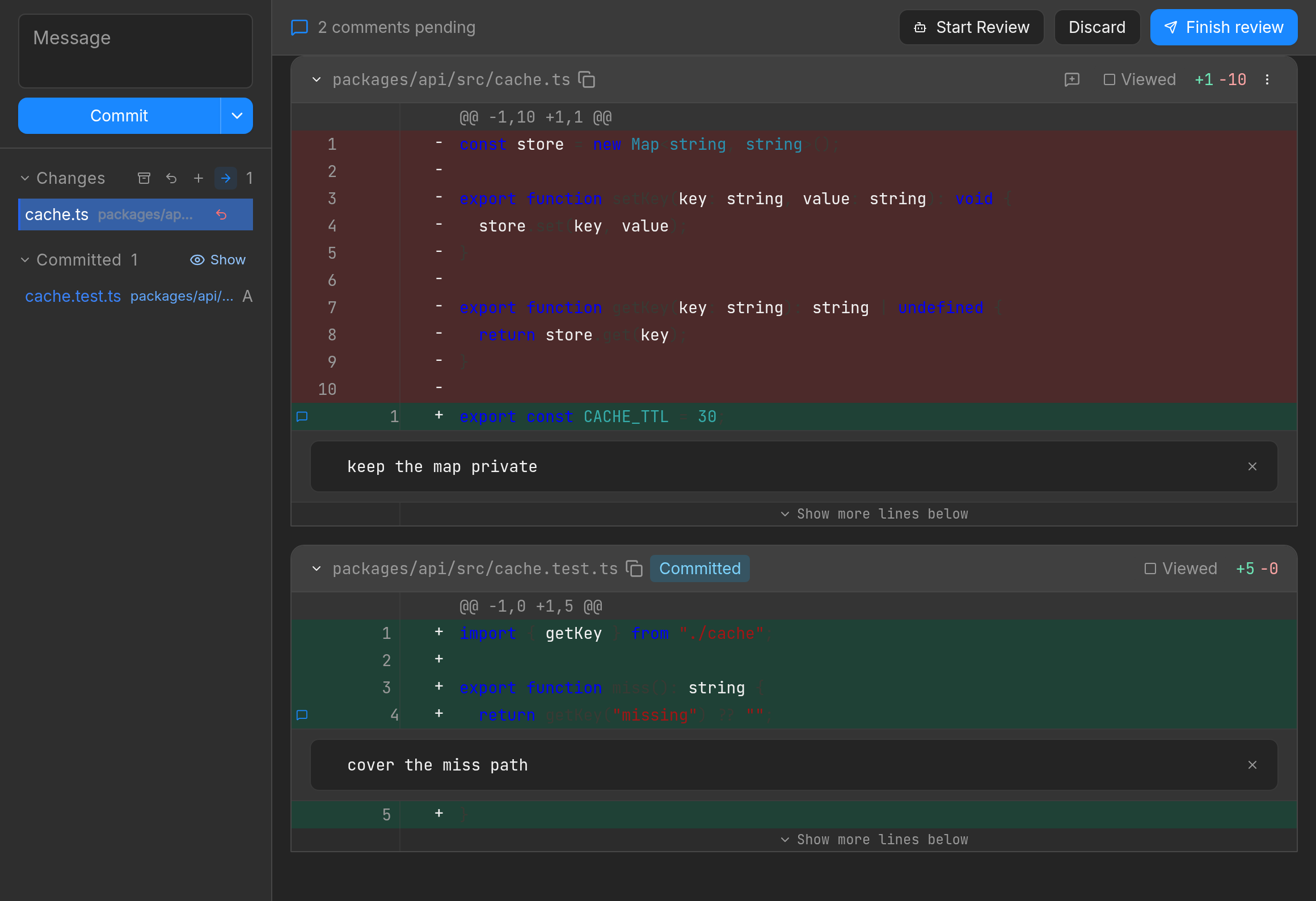
Task: Show more lines below cache.test.ts diff
Action: (x=875, y=840)
